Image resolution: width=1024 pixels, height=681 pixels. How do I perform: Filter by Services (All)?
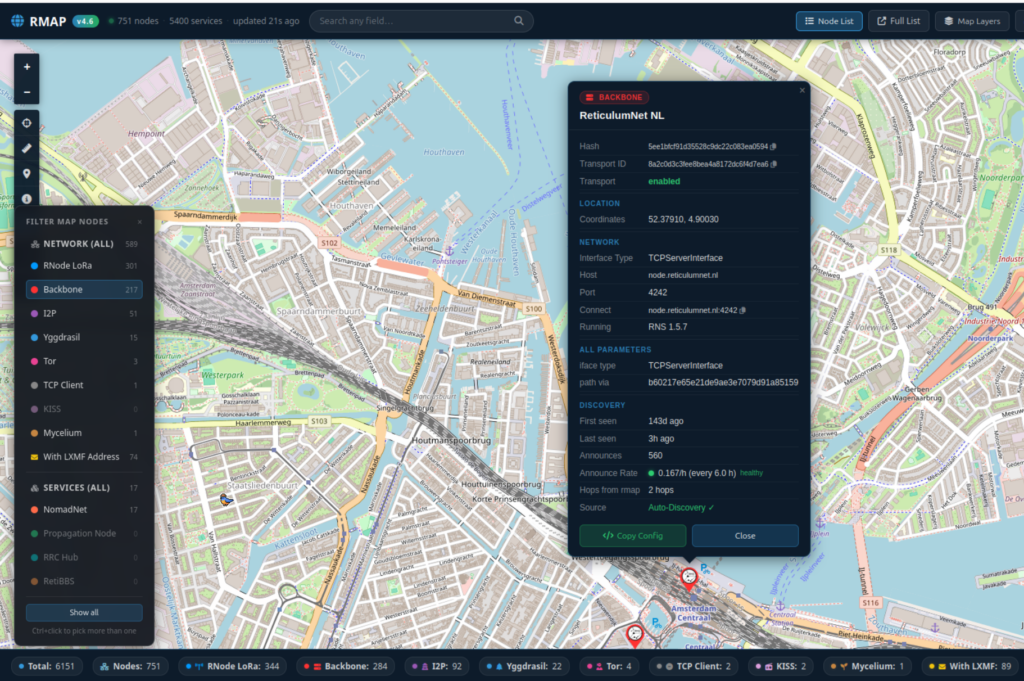[x=84, y=488]
